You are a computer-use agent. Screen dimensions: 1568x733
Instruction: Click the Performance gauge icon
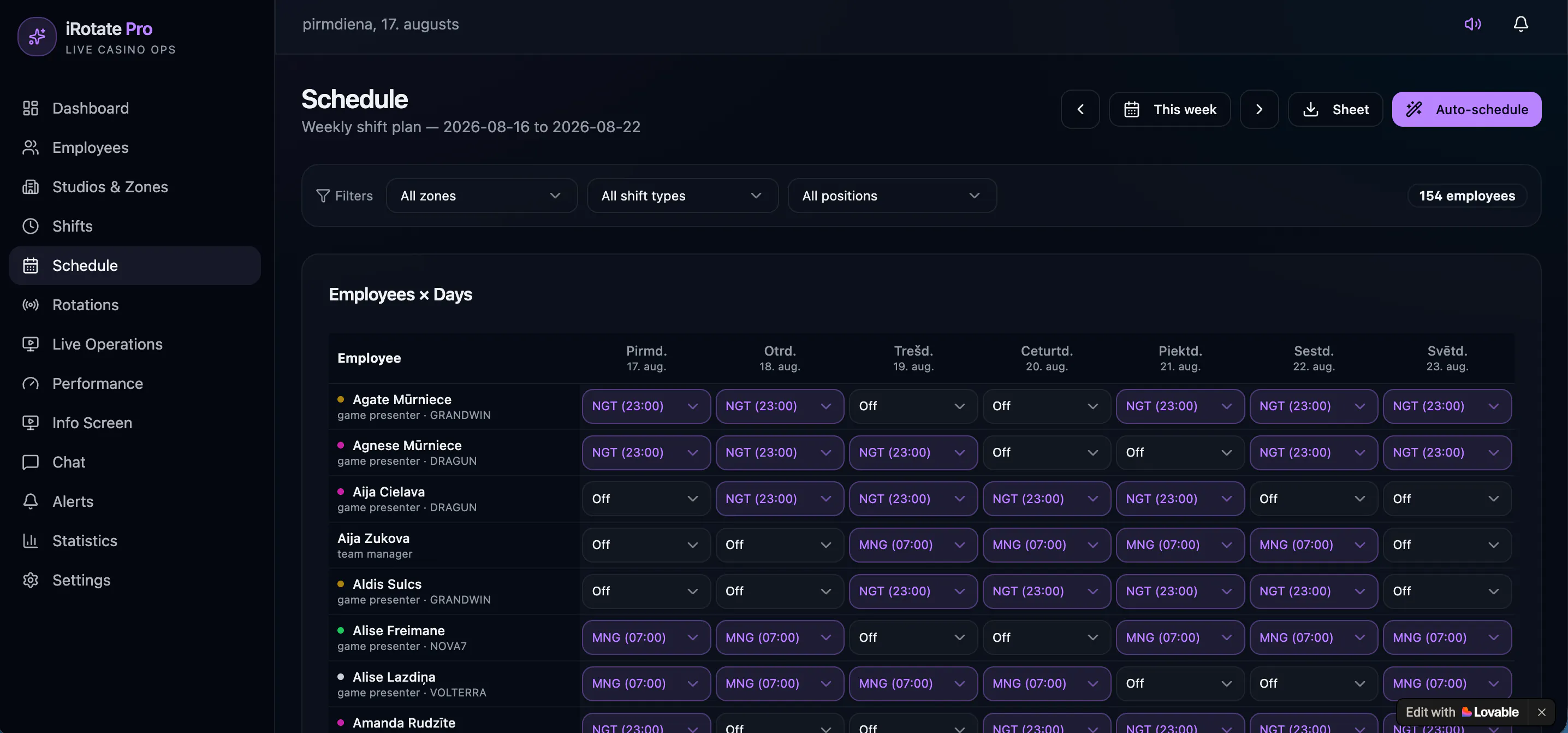(31, 383)
